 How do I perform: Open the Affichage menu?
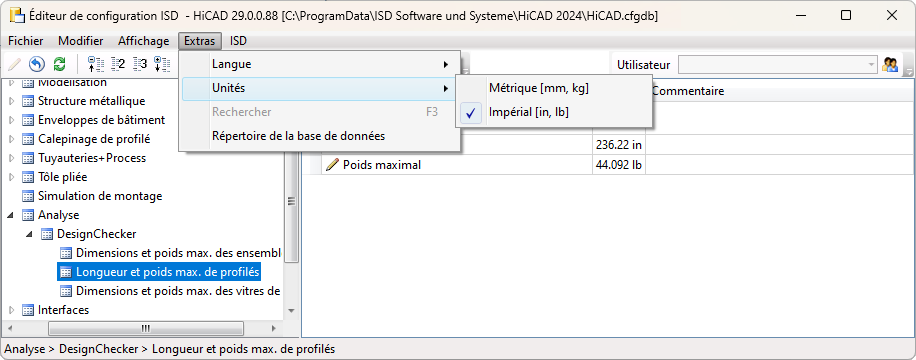click(x=144, y=41)
